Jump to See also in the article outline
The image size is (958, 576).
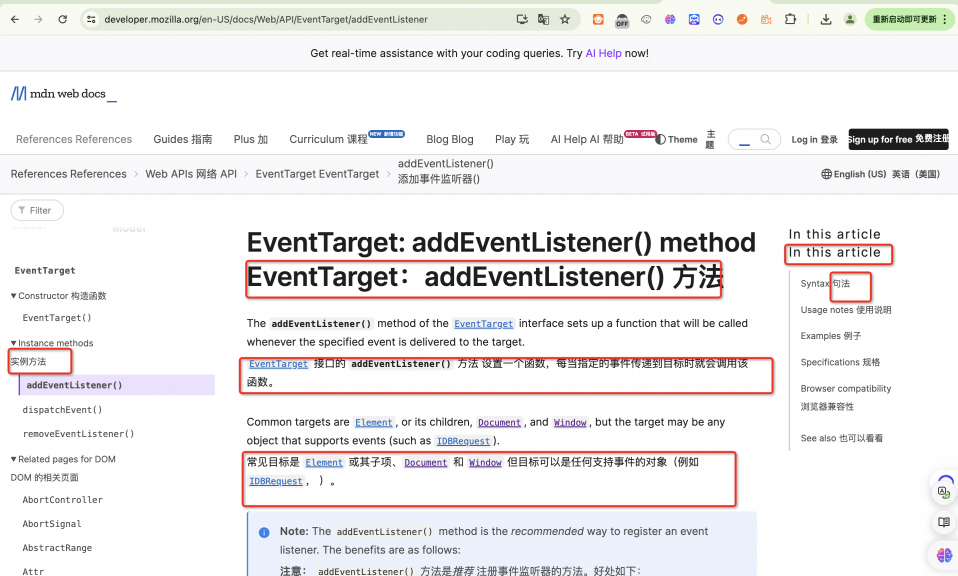click(841, 438)
